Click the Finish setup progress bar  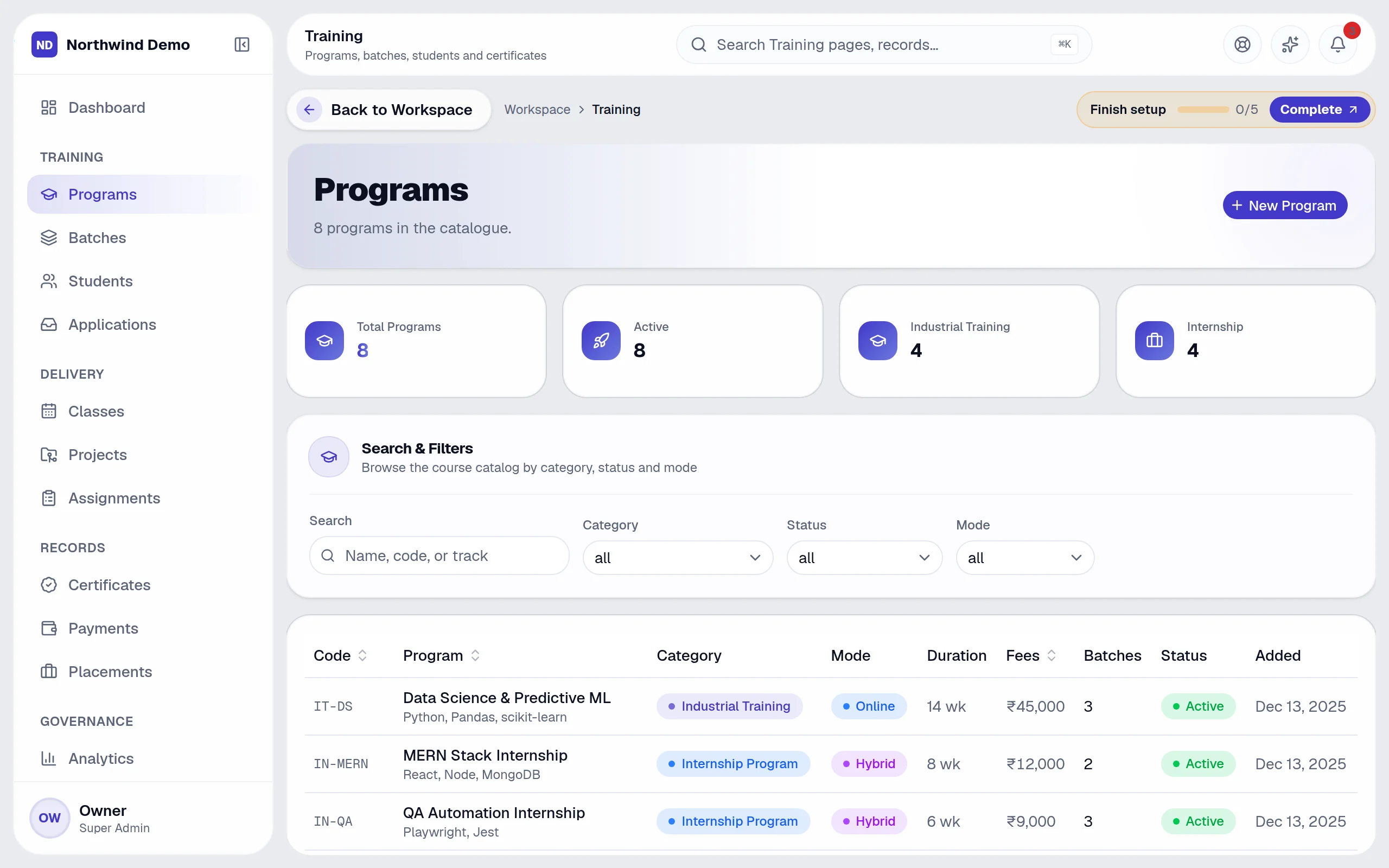click(1203, 110)
